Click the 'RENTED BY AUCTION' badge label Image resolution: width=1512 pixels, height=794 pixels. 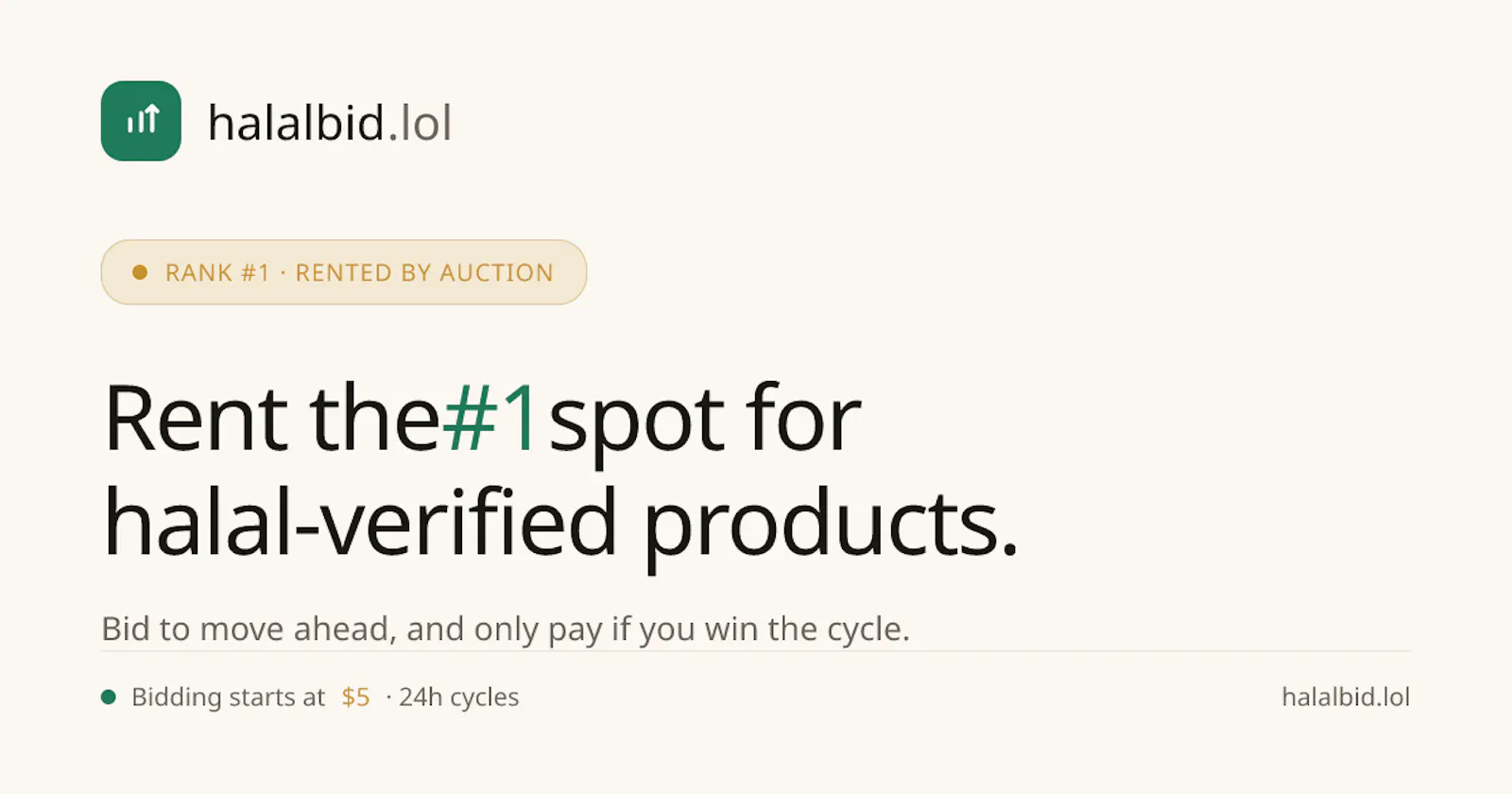(424, 272)
